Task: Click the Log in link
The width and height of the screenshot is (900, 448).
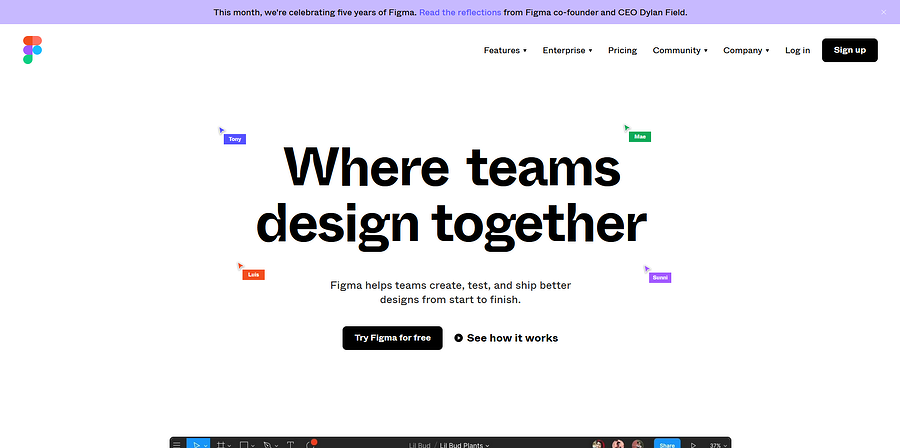Action: (798, 50)
